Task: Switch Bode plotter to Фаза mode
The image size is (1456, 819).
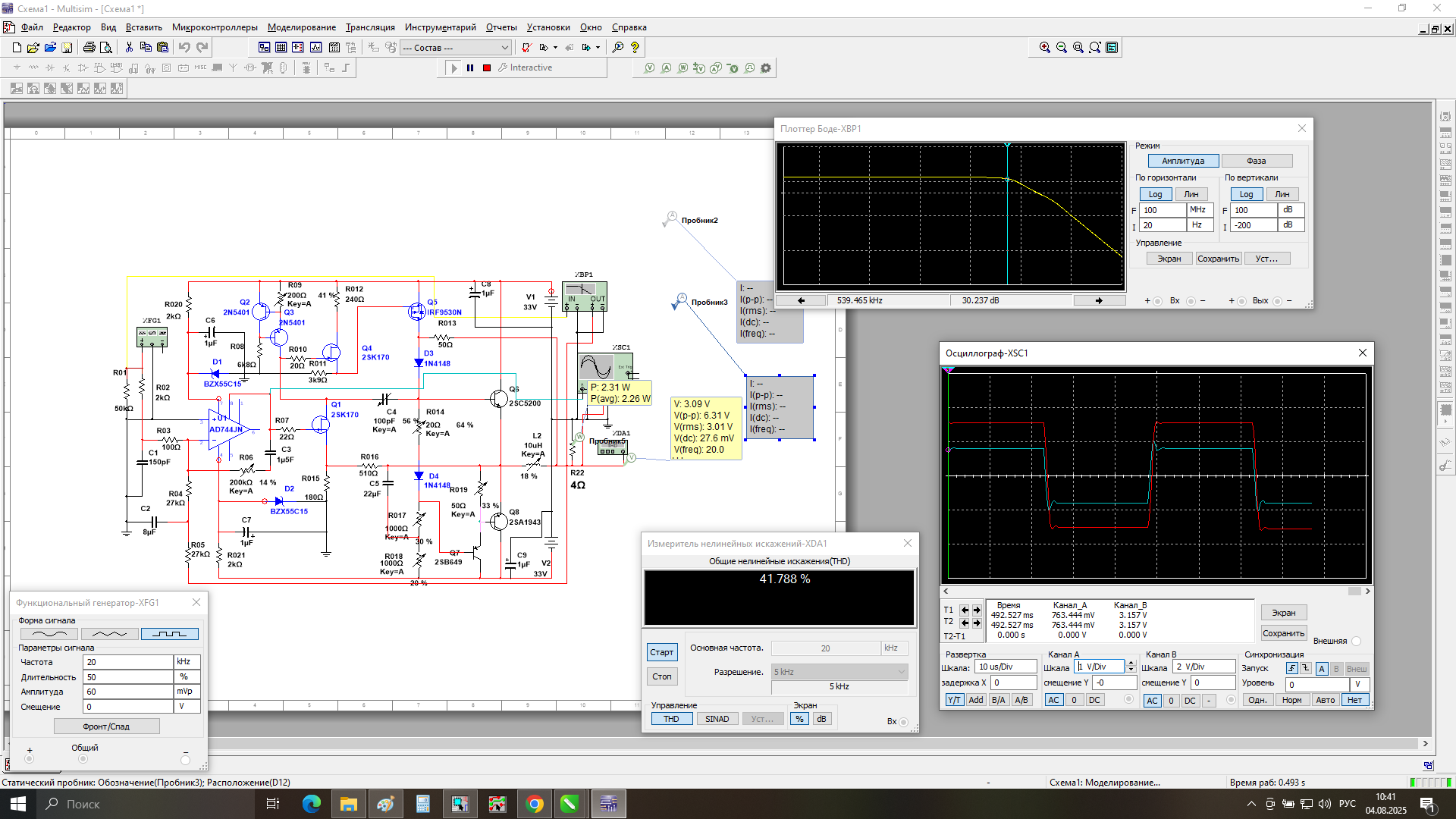Action: point(1256,161)
